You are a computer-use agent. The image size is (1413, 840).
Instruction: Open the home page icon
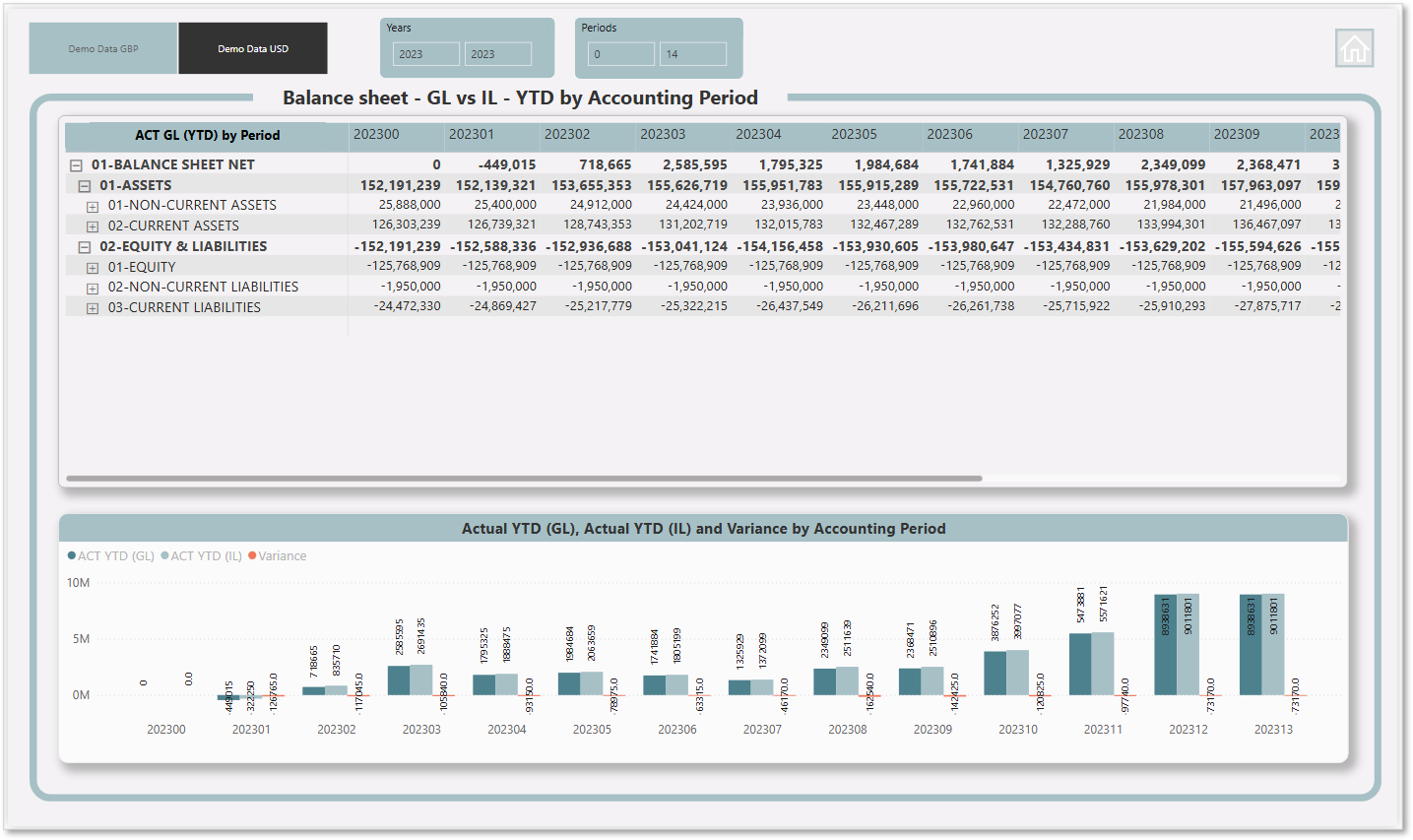click(1354, 48)
